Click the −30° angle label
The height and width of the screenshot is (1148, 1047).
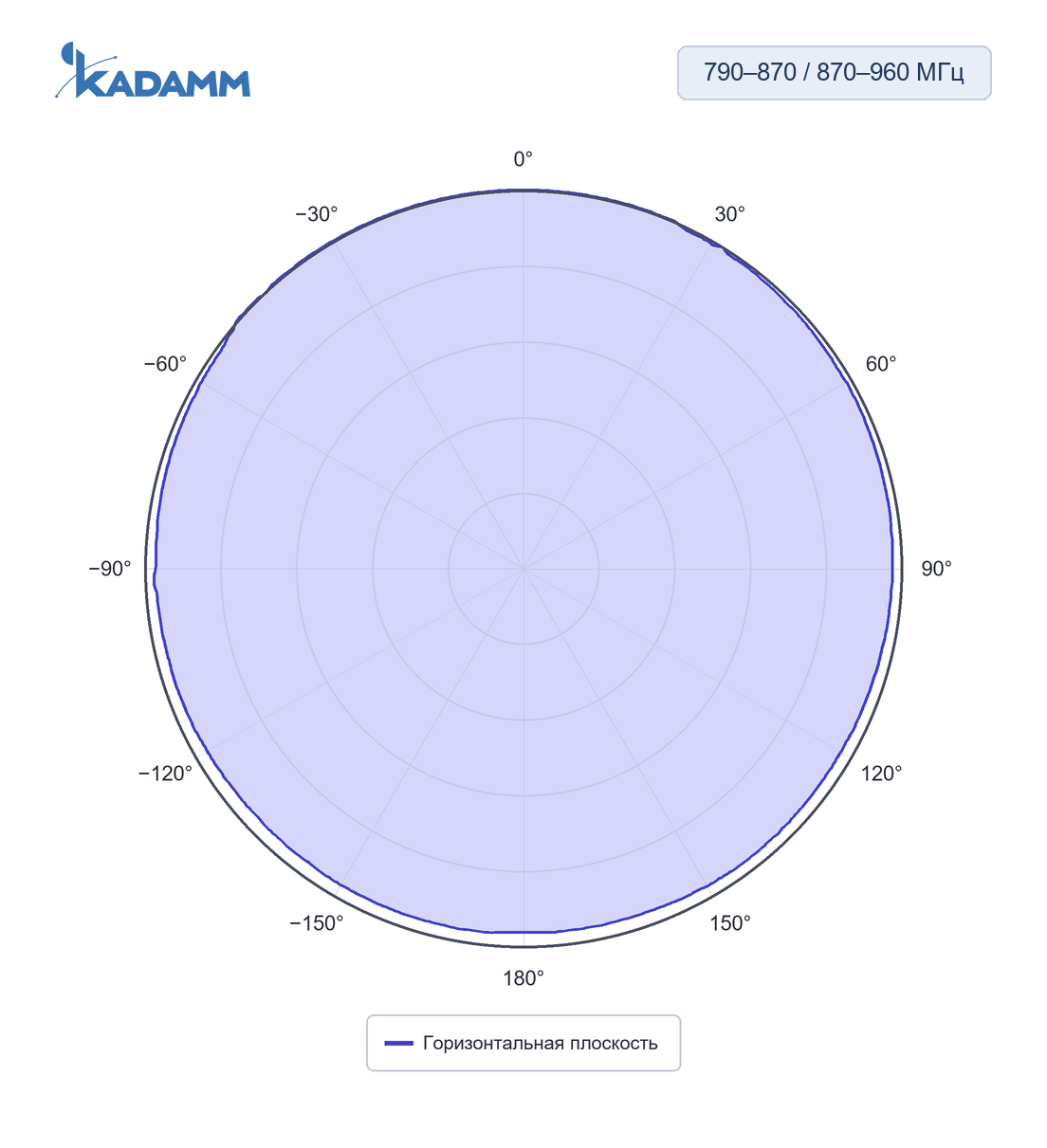click(317, 214)
